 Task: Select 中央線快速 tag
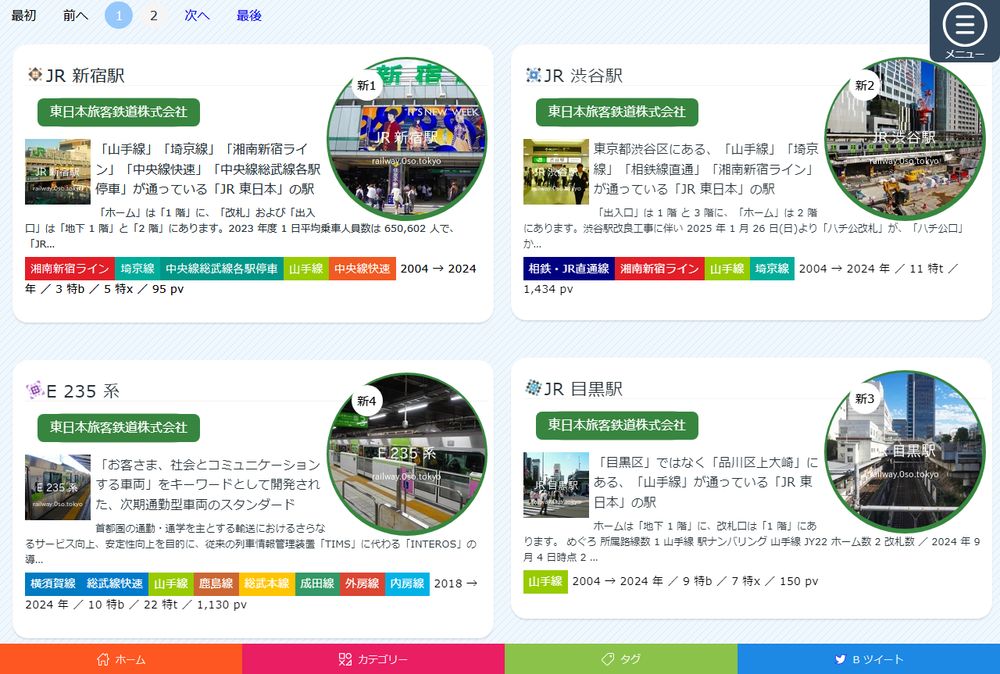click(362, 268)
